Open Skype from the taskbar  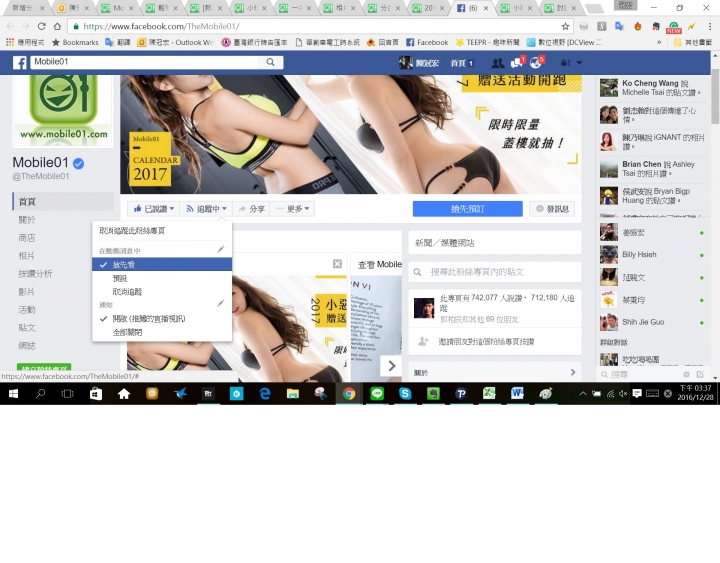405,394
